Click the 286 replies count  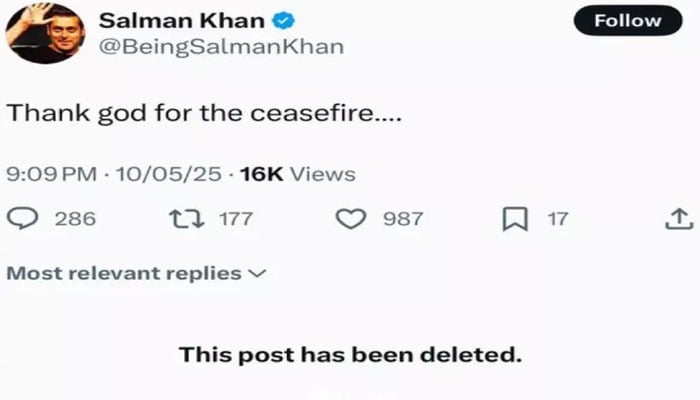[75, 218]
